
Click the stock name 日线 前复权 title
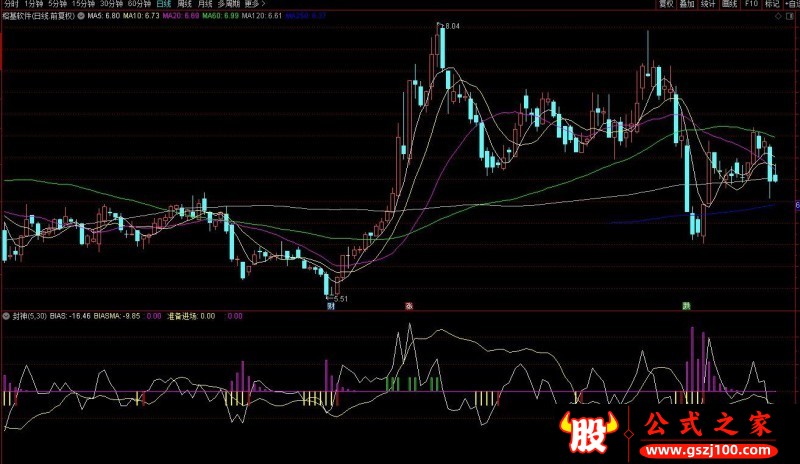39,16
